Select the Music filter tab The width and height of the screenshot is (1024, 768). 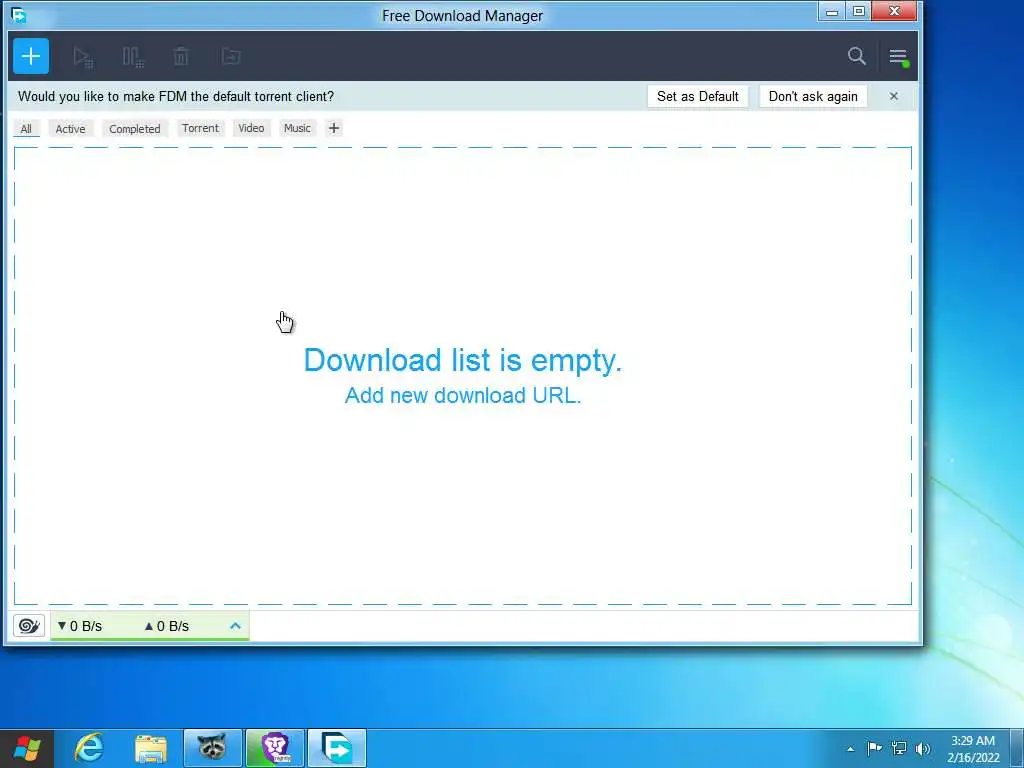point(297,128)
